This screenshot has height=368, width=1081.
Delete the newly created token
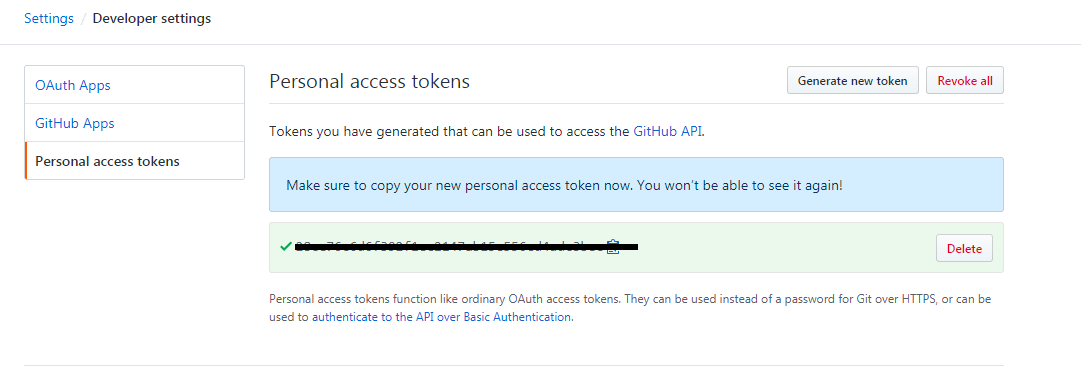pos(964,248)
